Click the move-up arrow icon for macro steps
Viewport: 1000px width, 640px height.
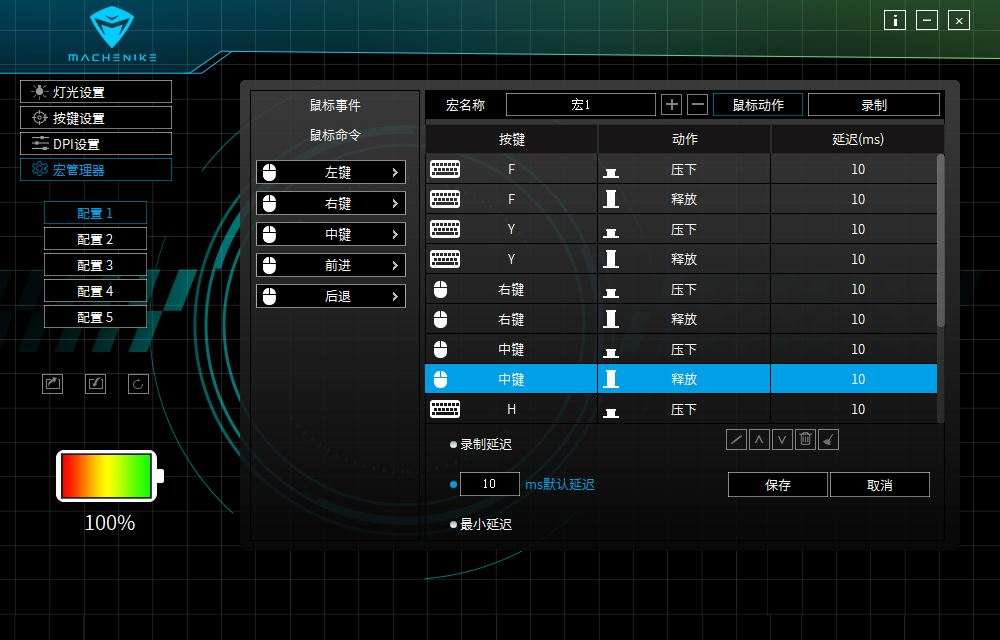760,439
